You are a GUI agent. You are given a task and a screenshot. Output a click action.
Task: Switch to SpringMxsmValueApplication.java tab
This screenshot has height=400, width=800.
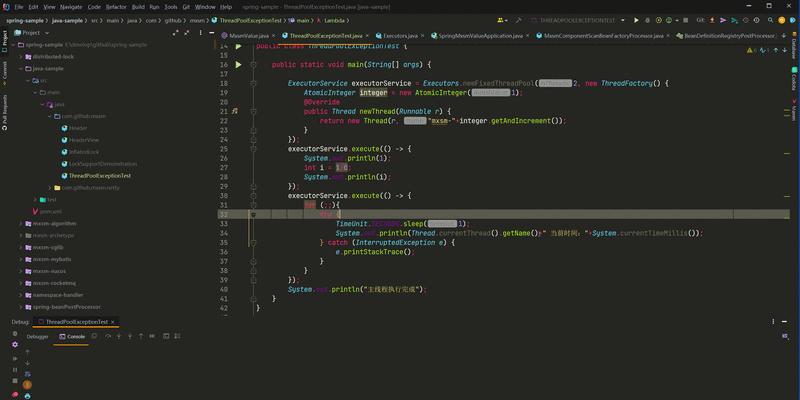[x=481, y=36]
